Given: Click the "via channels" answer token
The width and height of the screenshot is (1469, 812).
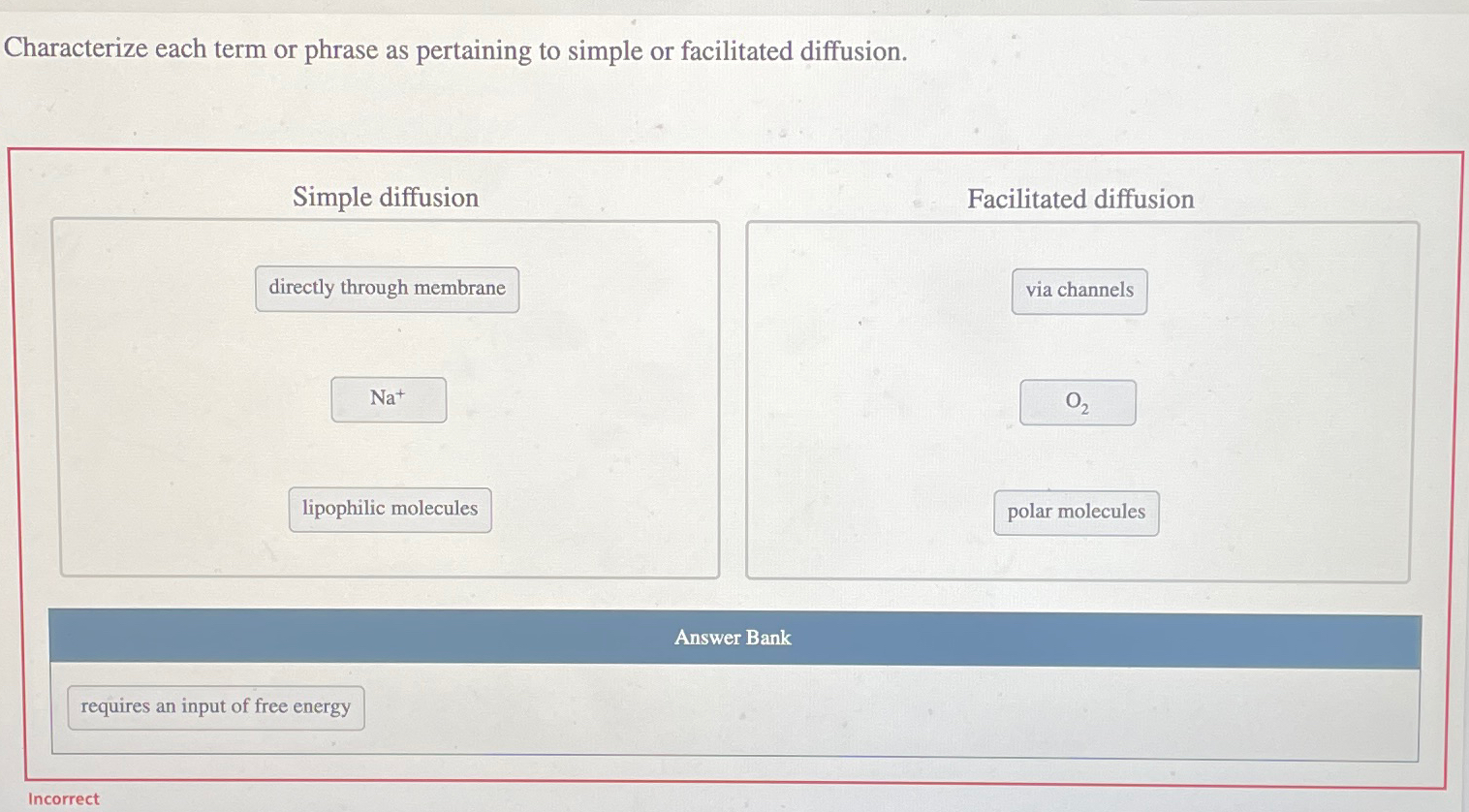Looking at the screenshot, I should tap(1078, 290).
